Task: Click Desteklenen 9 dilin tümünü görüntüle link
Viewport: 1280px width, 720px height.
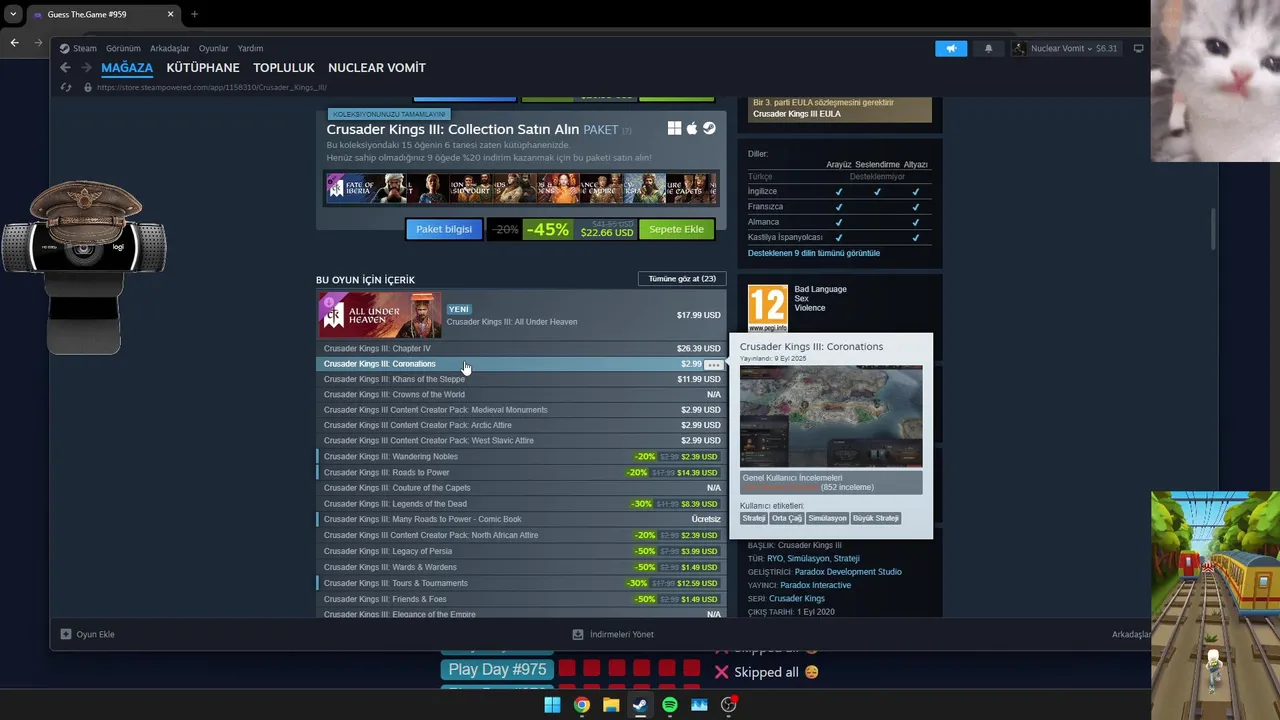Action: pyautogui.click(x=814, y=253)
